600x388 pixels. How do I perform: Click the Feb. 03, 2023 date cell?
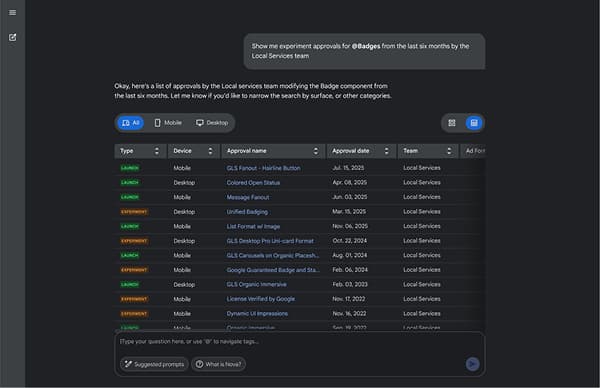tap(350, 284)
